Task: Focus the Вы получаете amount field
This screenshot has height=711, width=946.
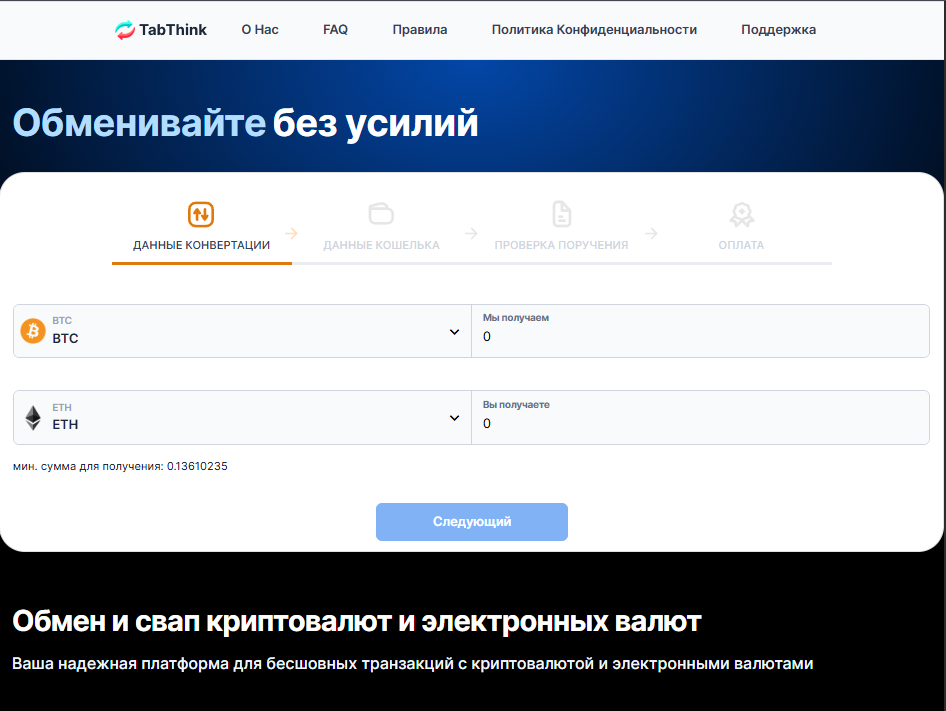Action: (x=700, y=418)
